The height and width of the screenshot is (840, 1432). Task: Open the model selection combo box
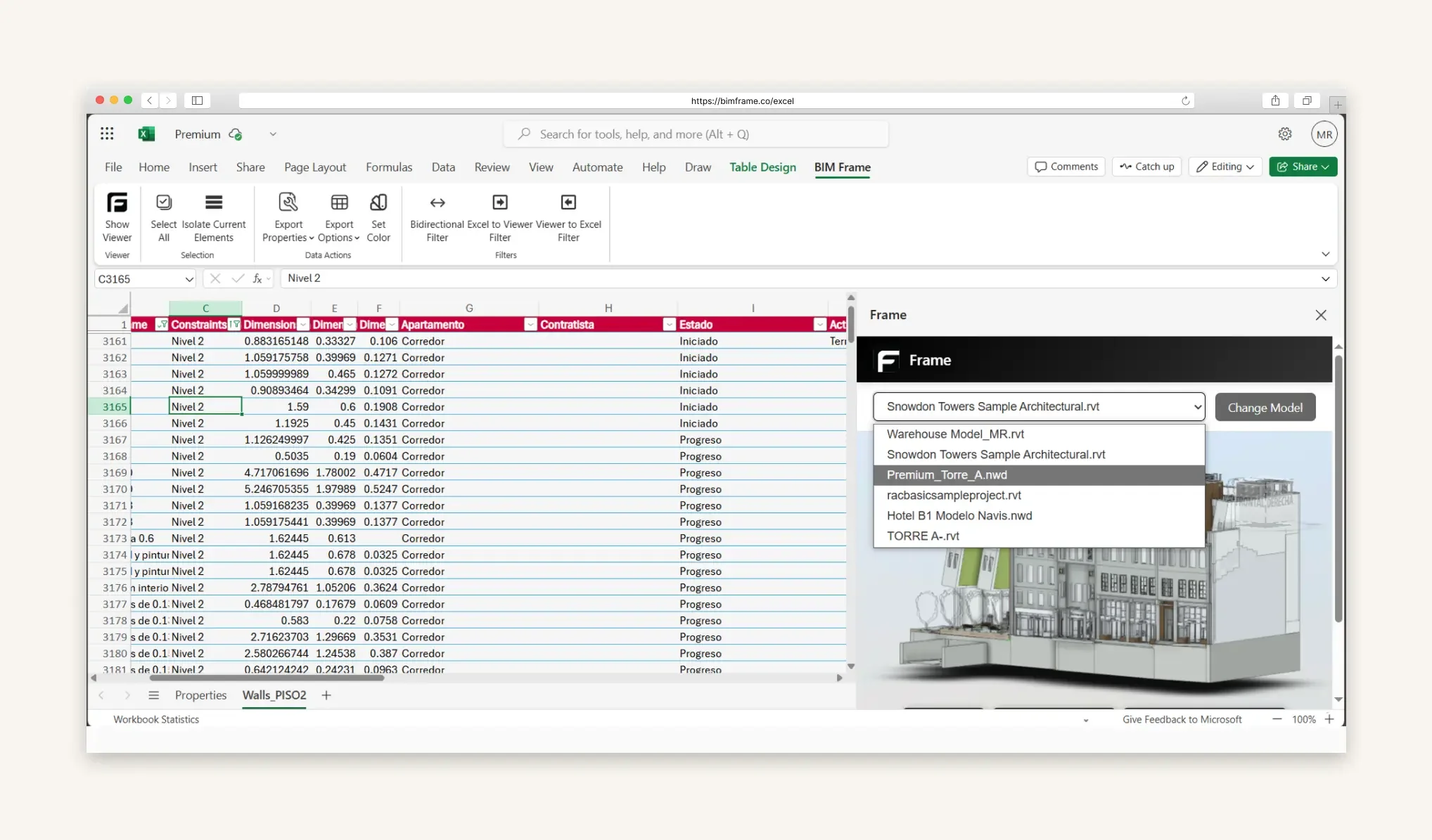[x=1039, y=406]
